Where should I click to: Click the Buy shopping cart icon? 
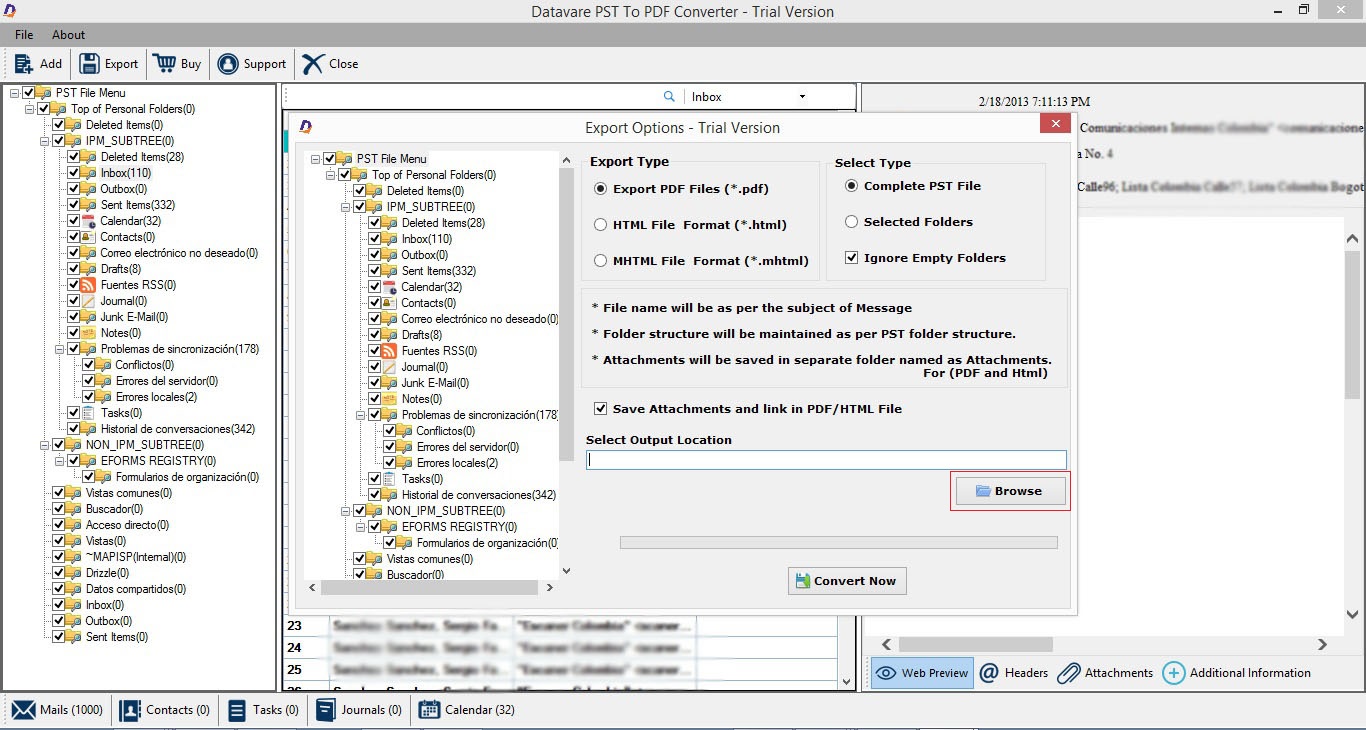(x=164, y=64)
